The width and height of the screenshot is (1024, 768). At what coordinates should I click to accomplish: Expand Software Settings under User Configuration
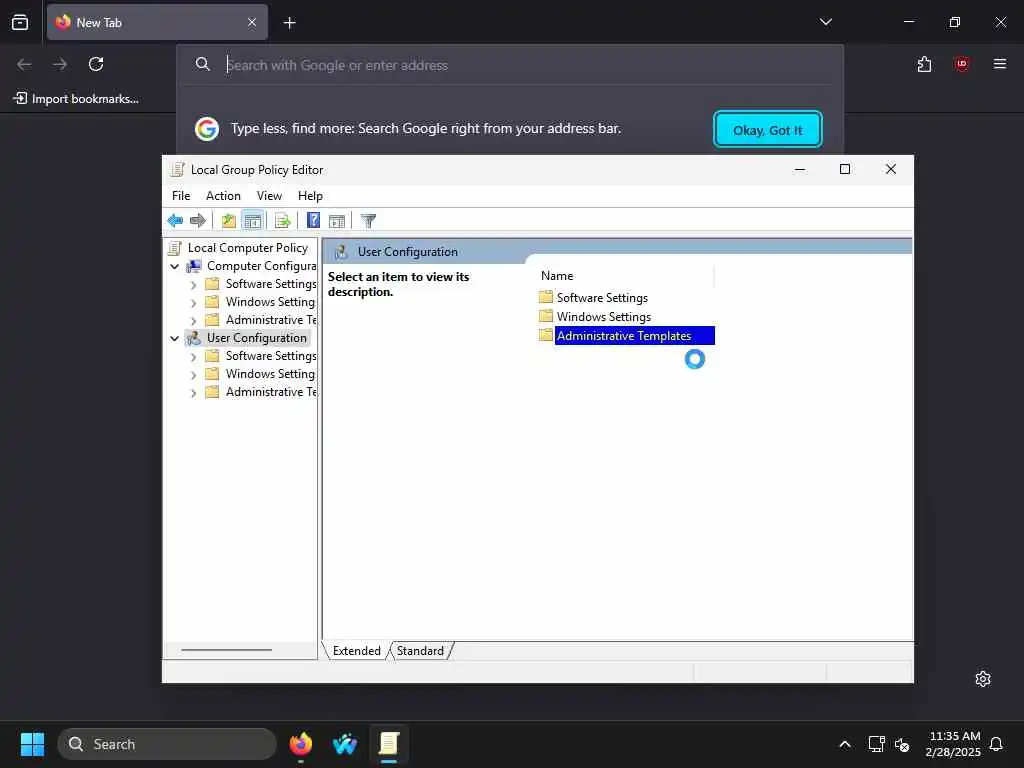click(x=193, y=357)
